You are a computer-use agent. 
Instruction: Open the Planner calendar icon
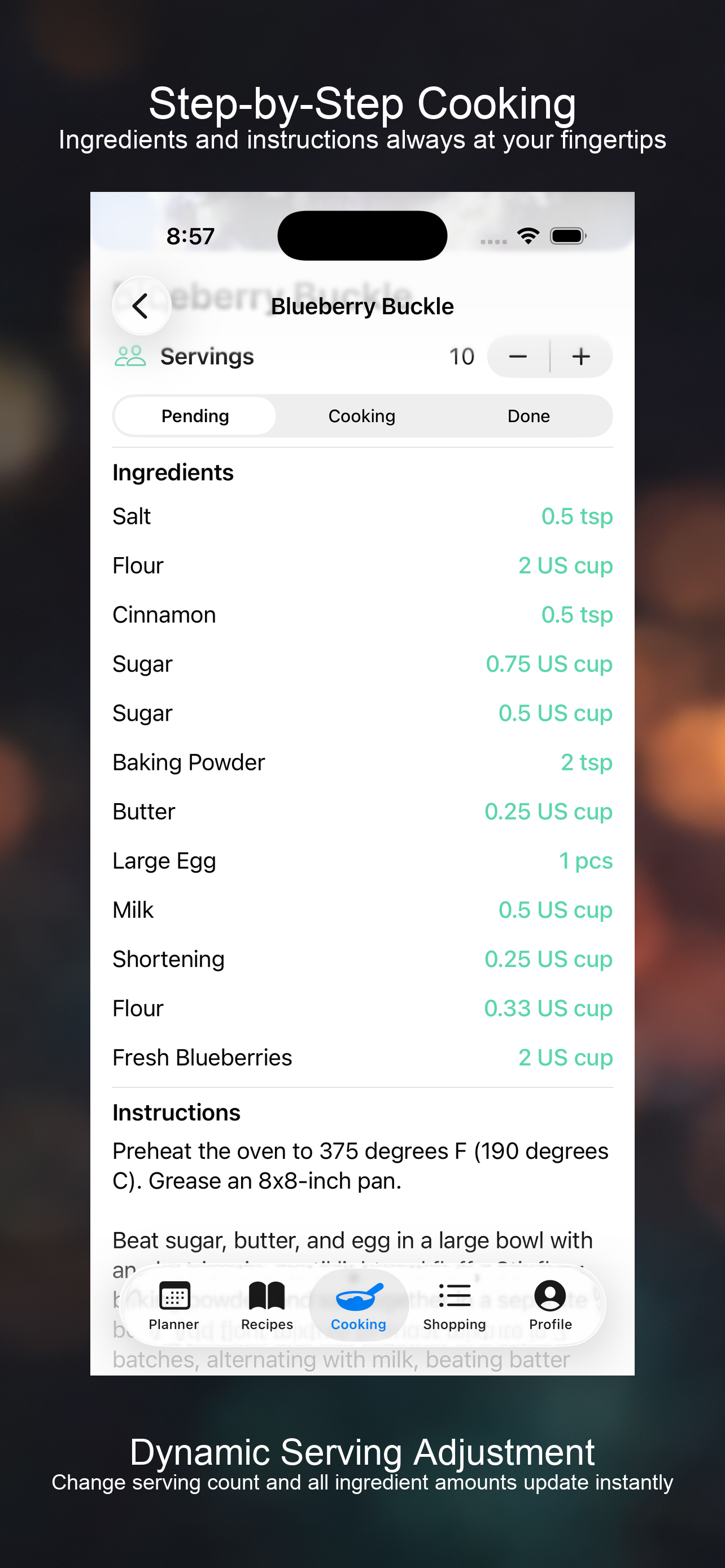[174, 1295]
